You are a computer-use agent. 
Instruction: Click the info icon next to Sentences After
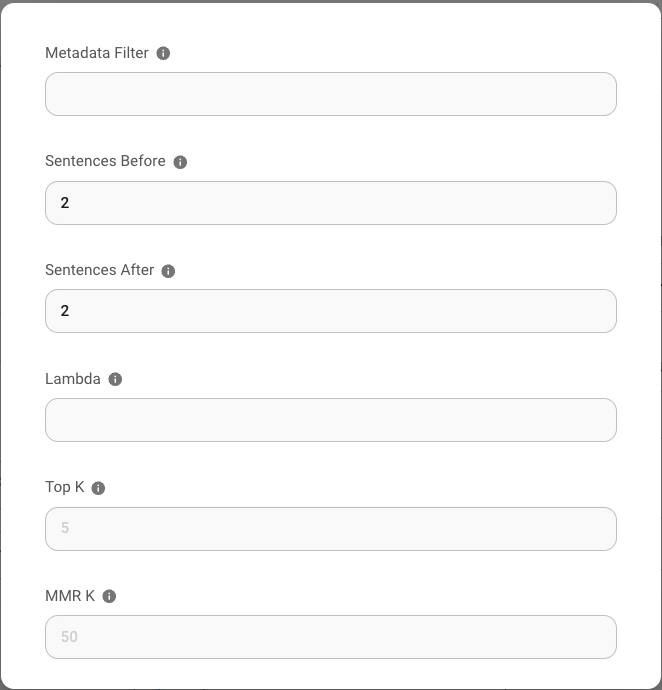coord(168,271)
